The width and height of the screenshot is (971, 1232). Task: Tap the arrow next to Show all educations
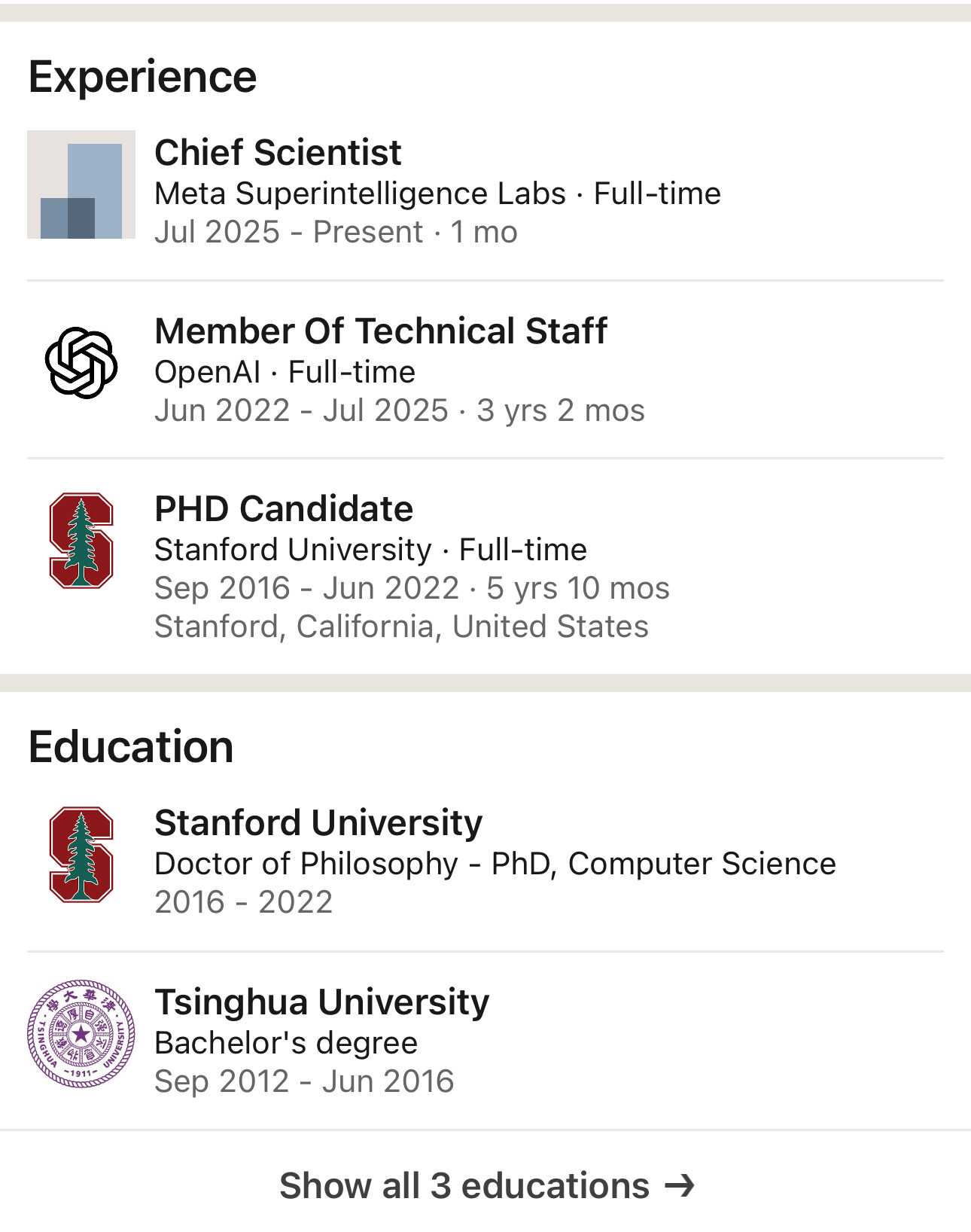[x=679, y=1186]
